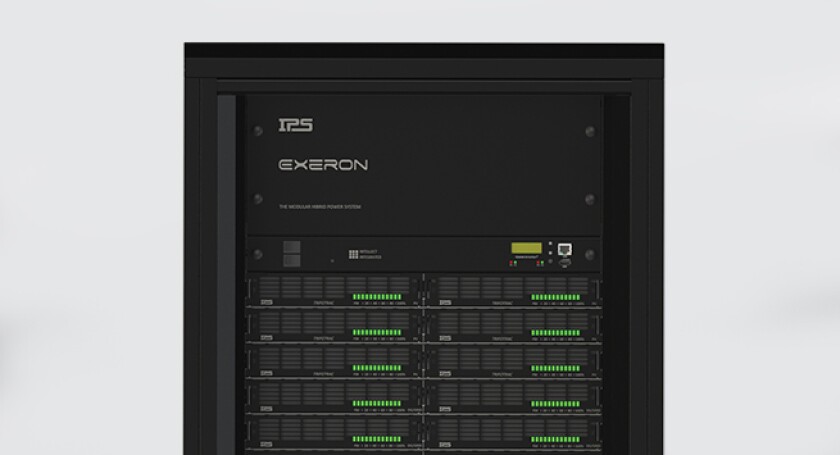Viewport: 840px width, 455px height.
Task: Click the yellow LCD display on the controller
Action: click(x=527, y=248)
